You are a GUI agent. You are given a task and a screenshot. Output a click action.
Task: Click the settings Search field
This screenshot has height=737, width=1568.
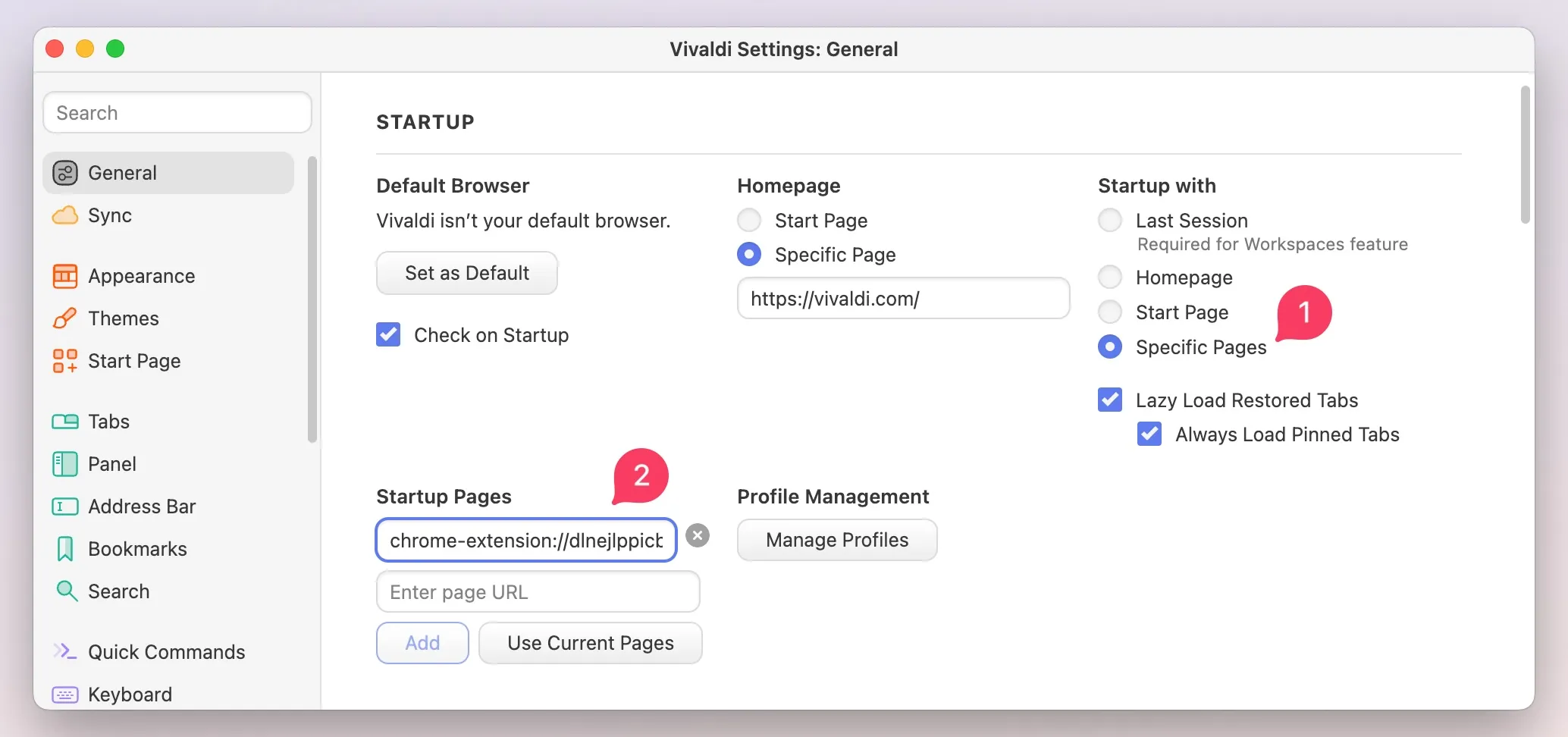click(x=177, y=113)
